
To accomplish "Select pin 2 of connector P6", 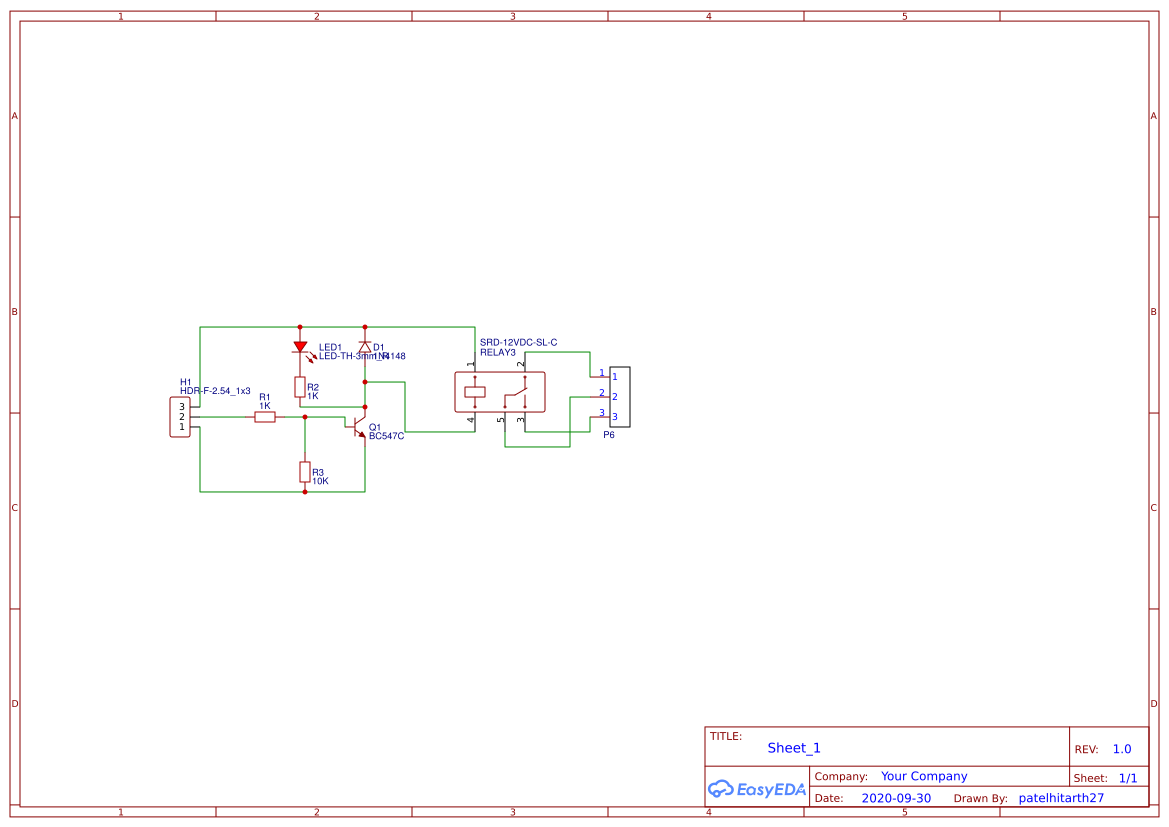I will click(x=601, y=398).
